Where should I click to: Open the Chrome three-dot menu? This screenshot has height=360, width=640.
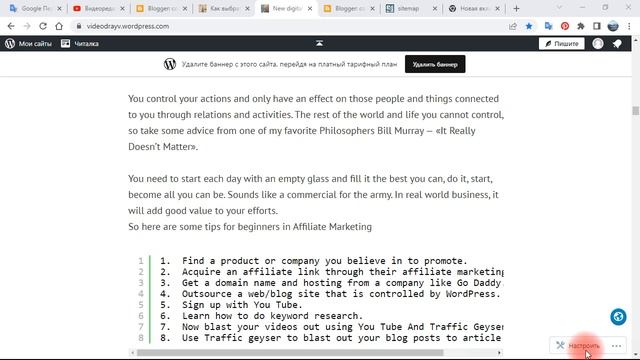(629, 26)
